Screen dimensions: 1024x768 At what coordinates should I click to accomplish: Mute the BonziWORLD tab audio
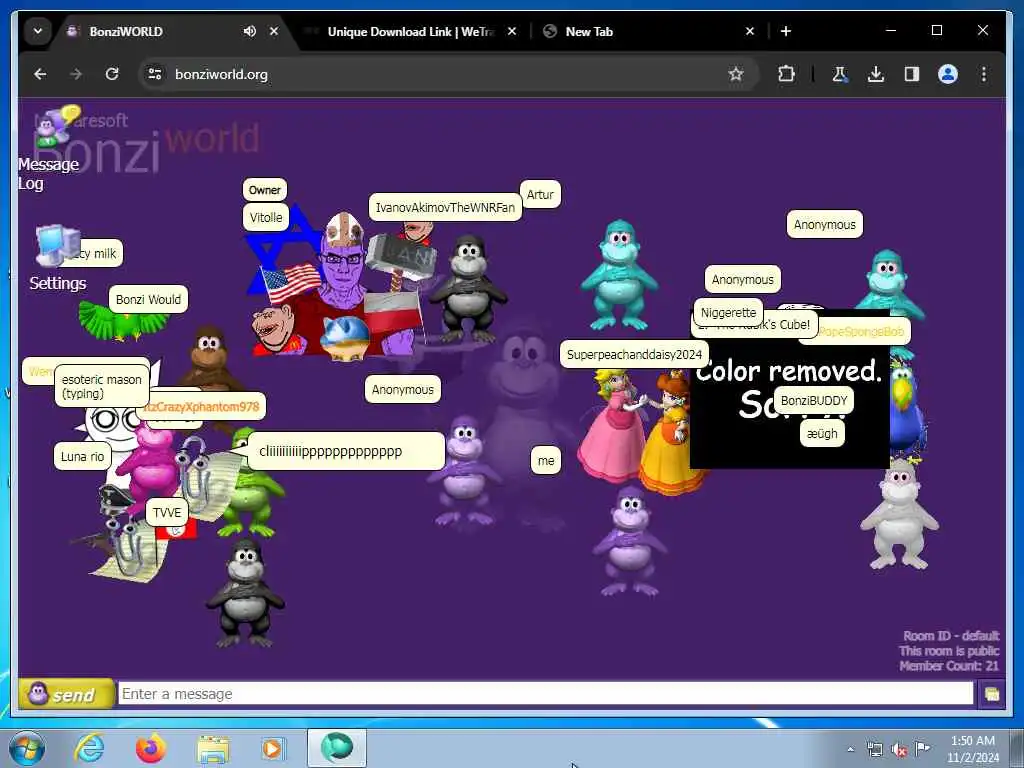coord(249,31)
